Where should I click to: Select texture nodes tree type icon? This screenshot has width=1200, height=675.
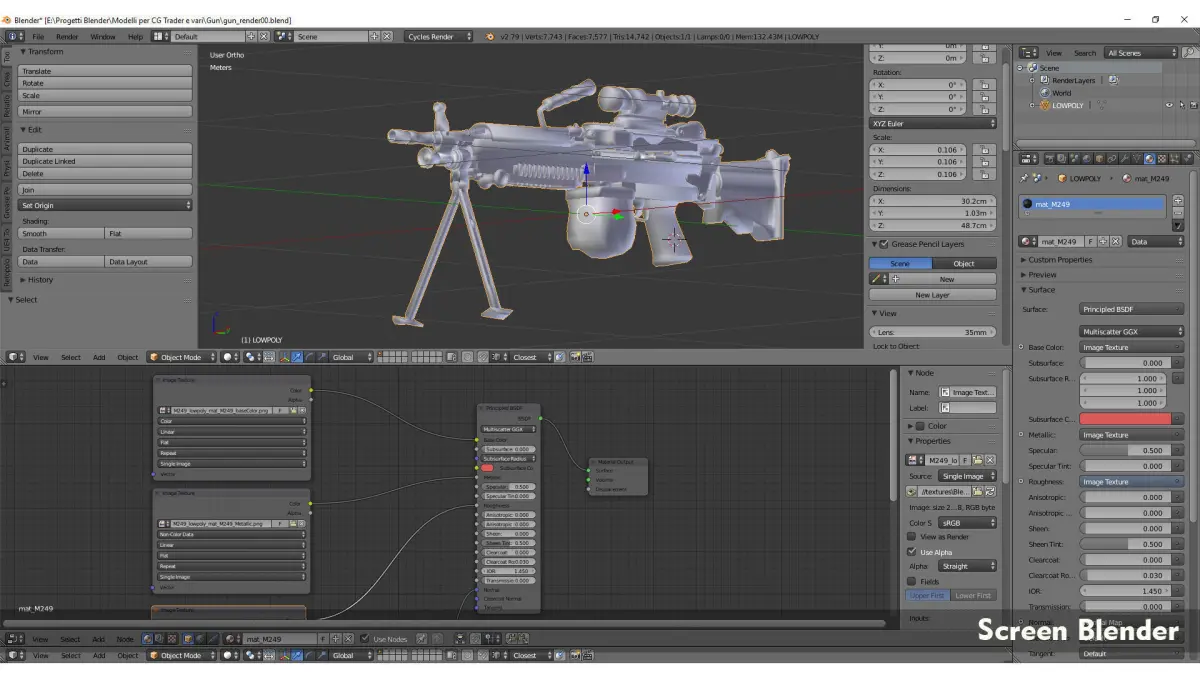172,638
